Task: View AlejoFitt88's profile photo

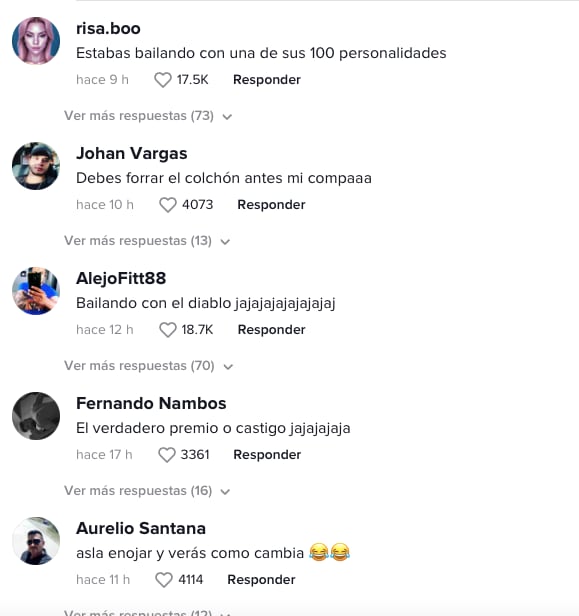Action: pos(36,290)
